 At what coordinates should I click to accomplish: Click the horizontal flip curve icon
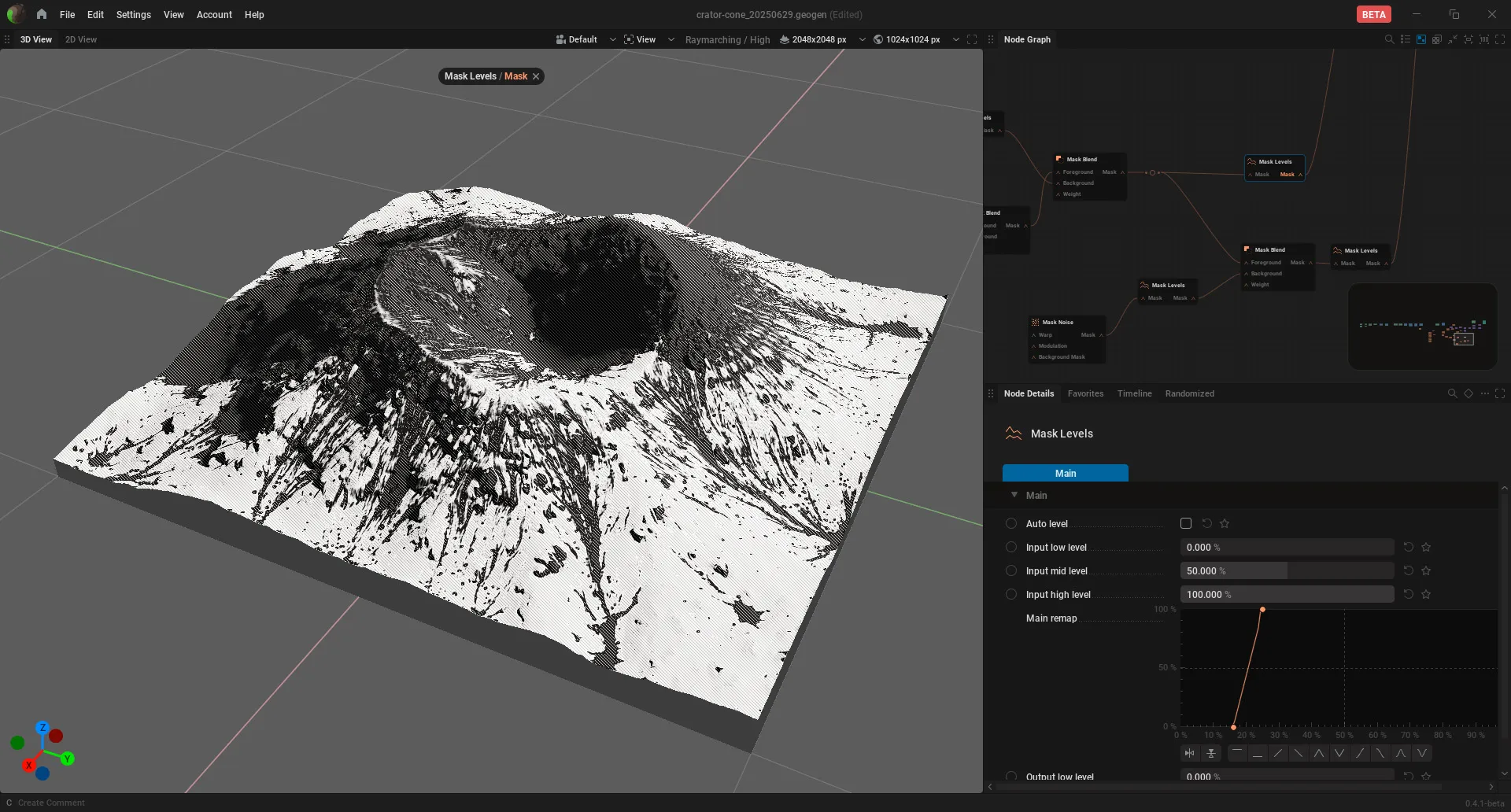[1190, 753]
